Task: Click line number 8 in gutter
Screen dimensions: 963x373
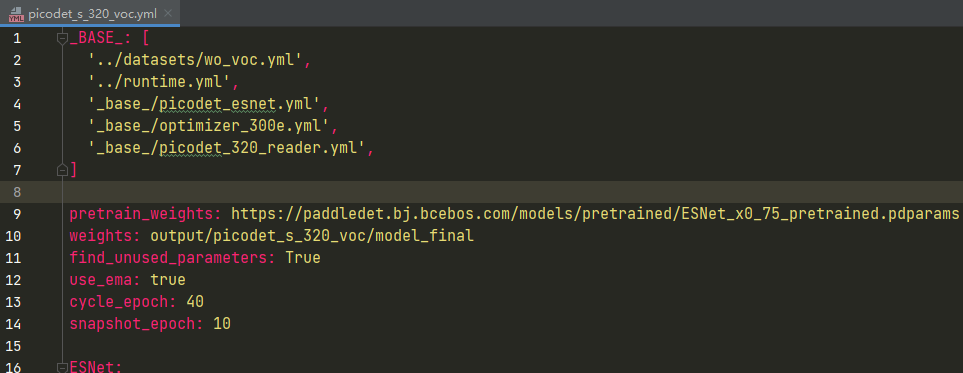Action: click(17, 192)
